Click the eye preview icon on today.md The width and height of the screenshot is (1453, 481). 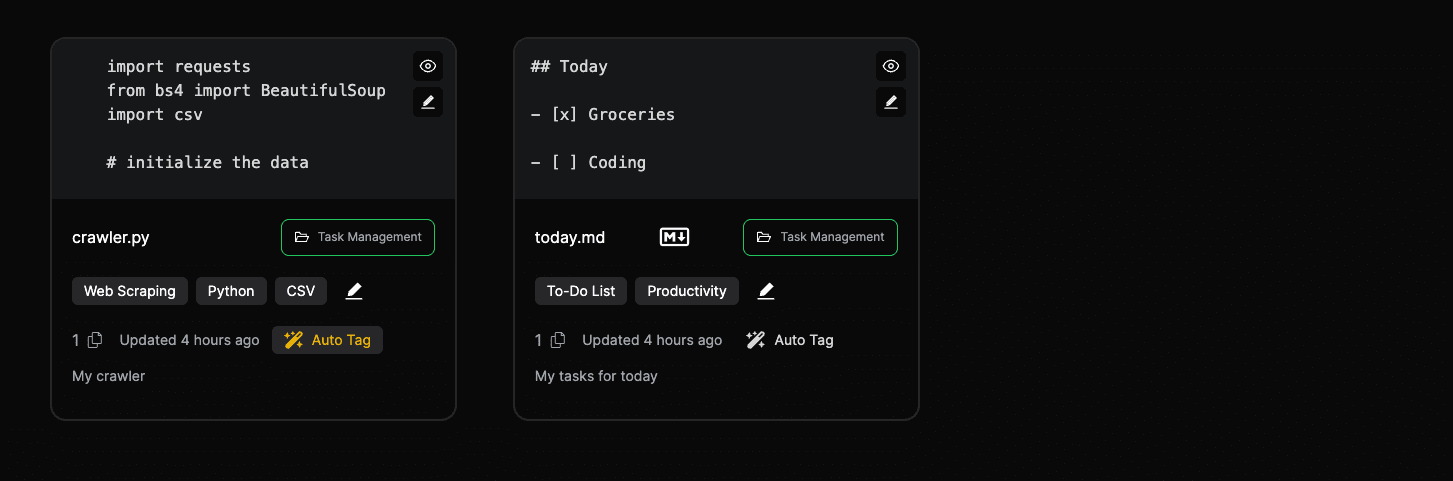891,66
